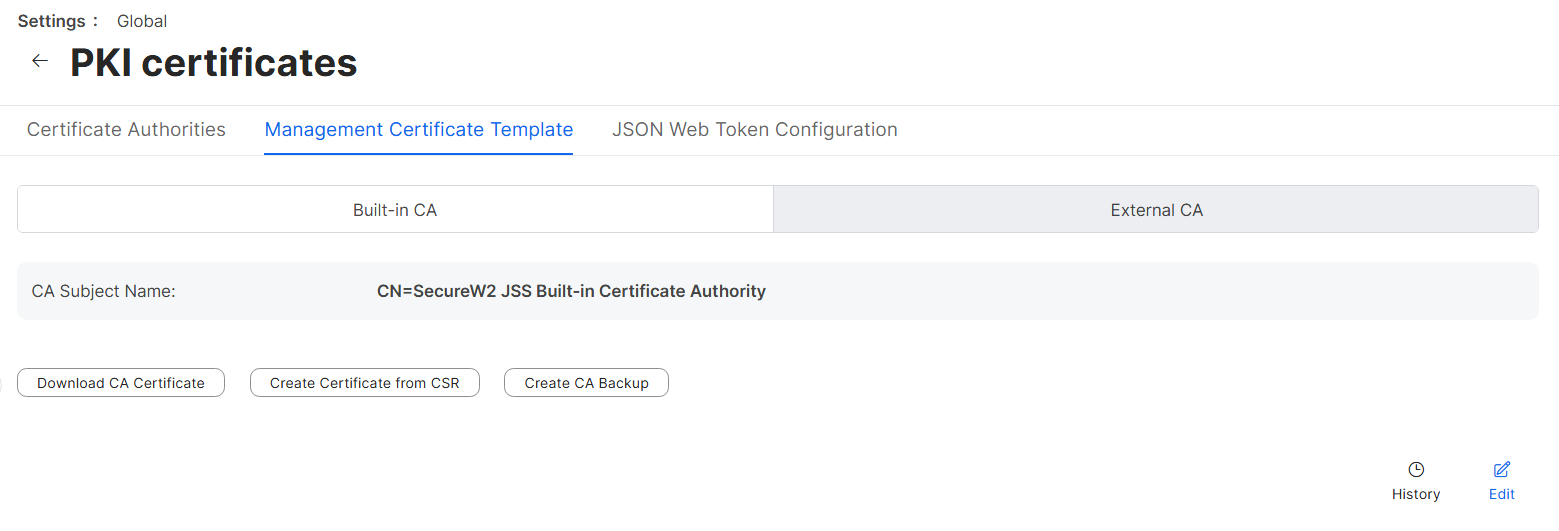Click the blue Edit text label
This screenshot has height=531, width=1559.
[x=1501, y=494]
